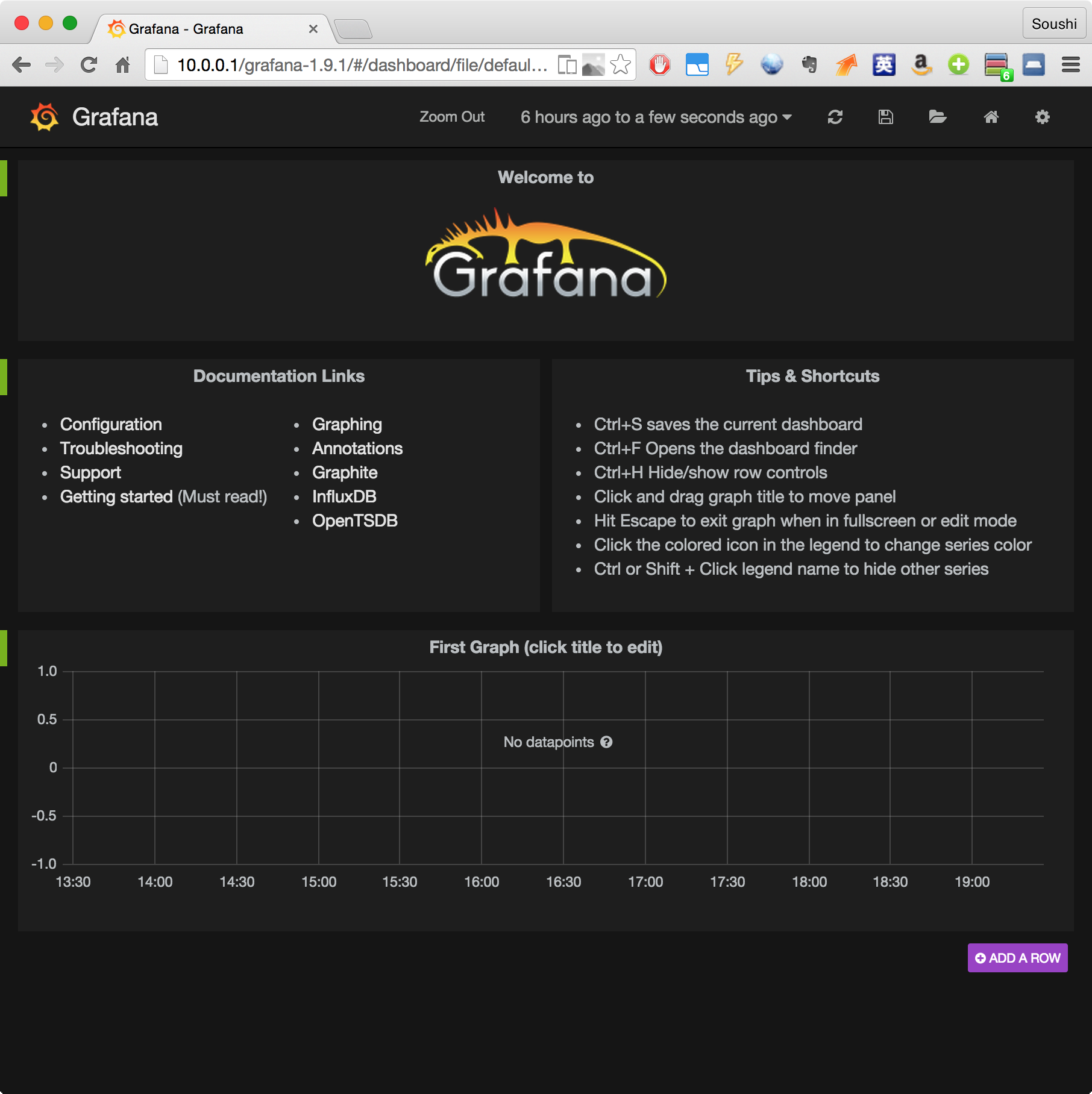Click the help icon next to No datapoints

607,742
